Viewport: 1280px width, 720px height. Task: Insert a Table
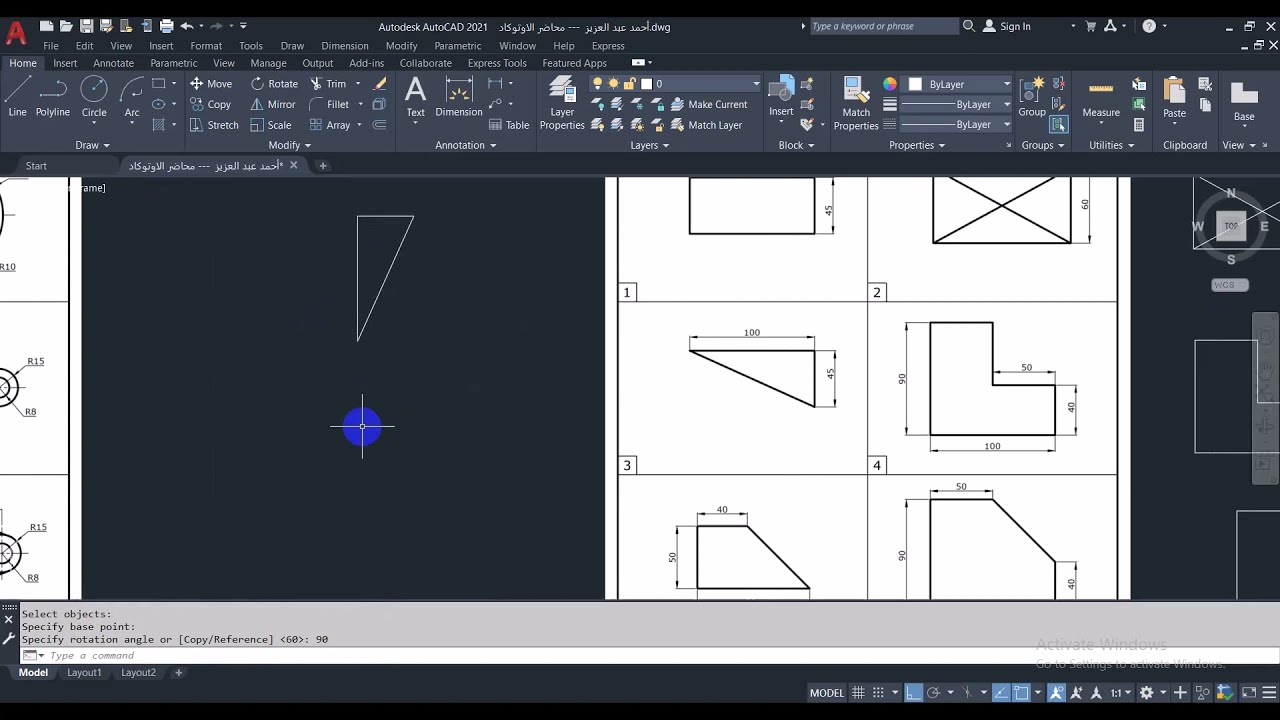tap(509, 125)
